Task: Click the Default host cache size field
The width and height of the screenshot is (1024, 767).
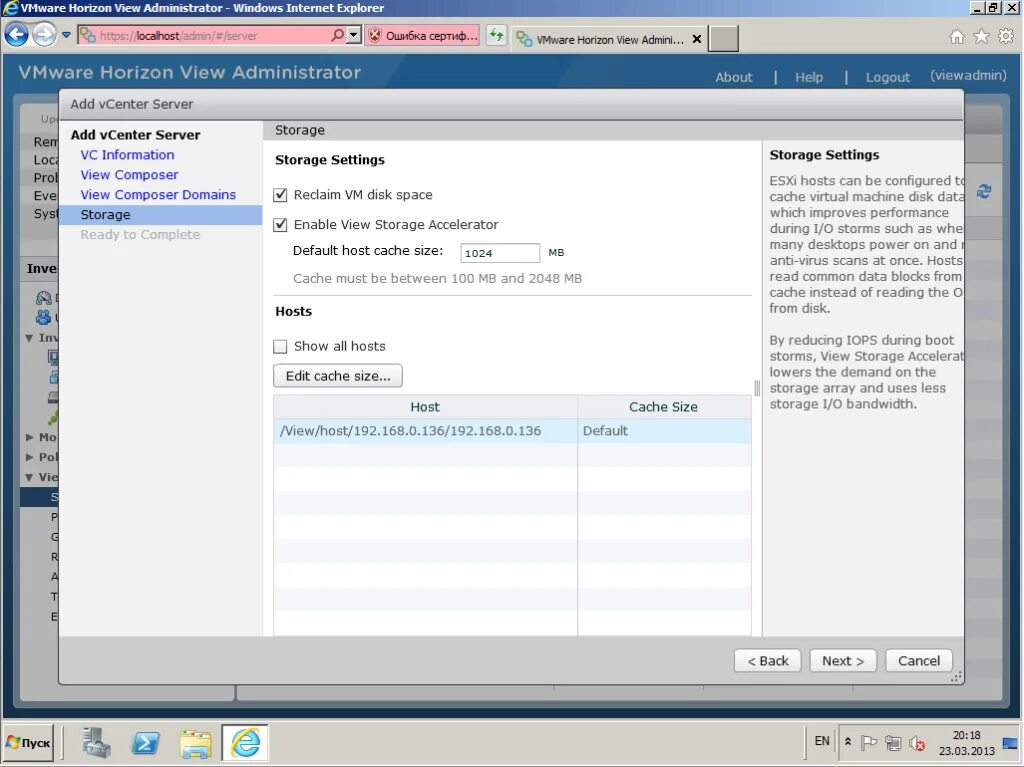Action: tap(500, 253)
